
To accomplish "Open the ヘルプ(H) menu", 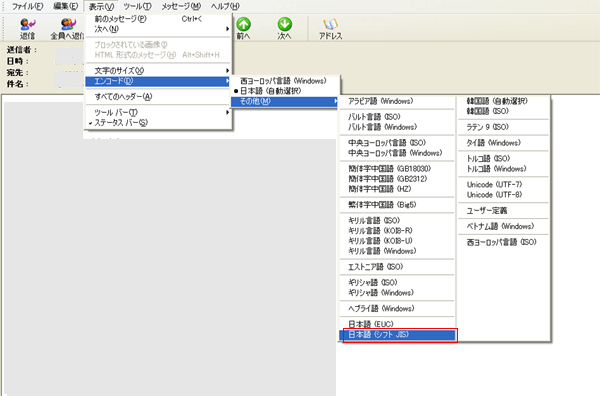I will pos(225,7).
